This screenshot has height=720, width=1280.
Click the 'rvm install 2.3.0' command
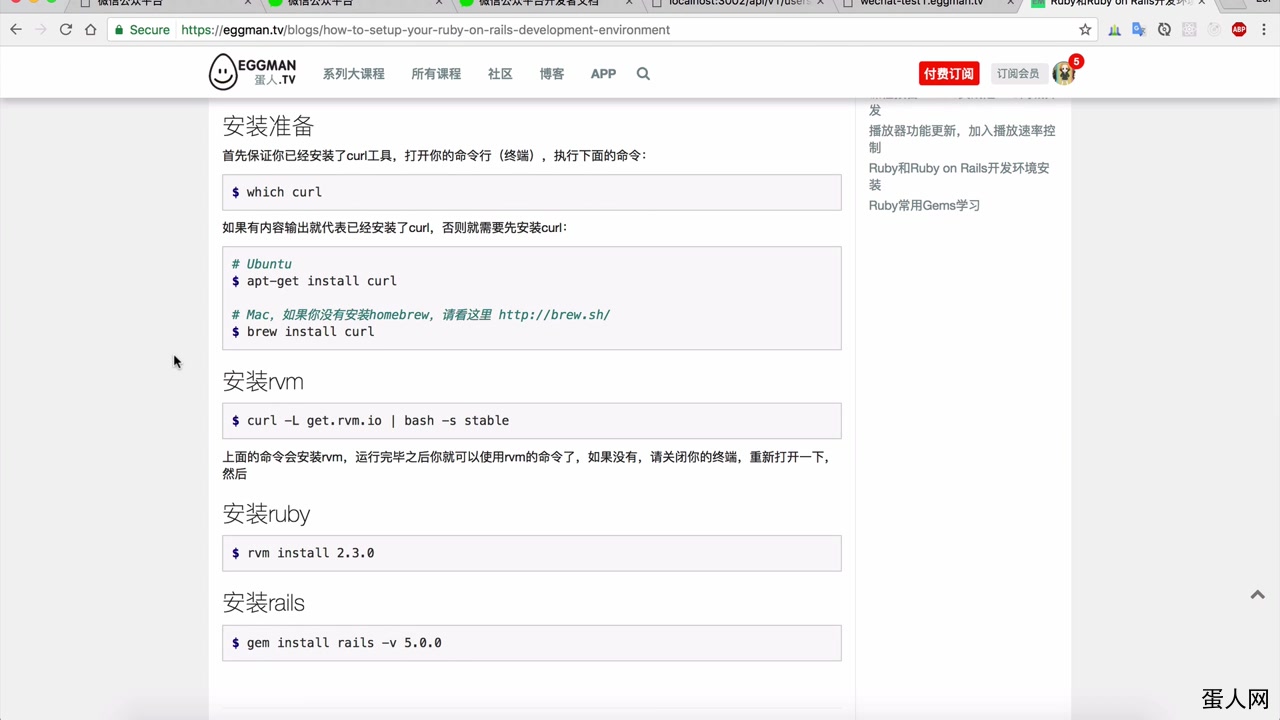[311, 553]
